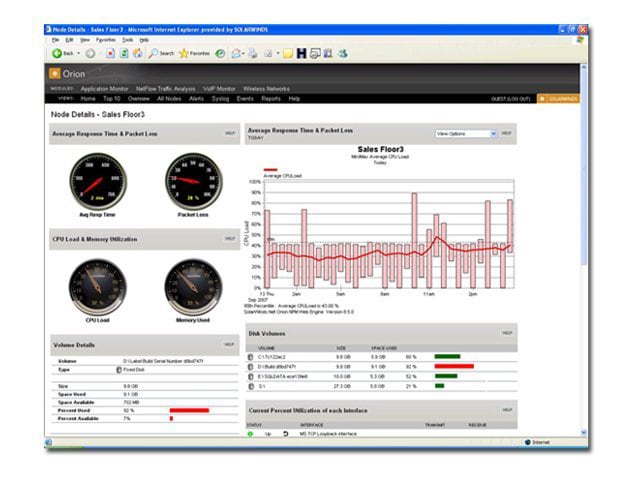This screenshot has width=640, height=480.
Task: Expand the Back button history arrow
Action: pyautogui.click(x=79, y=53)
